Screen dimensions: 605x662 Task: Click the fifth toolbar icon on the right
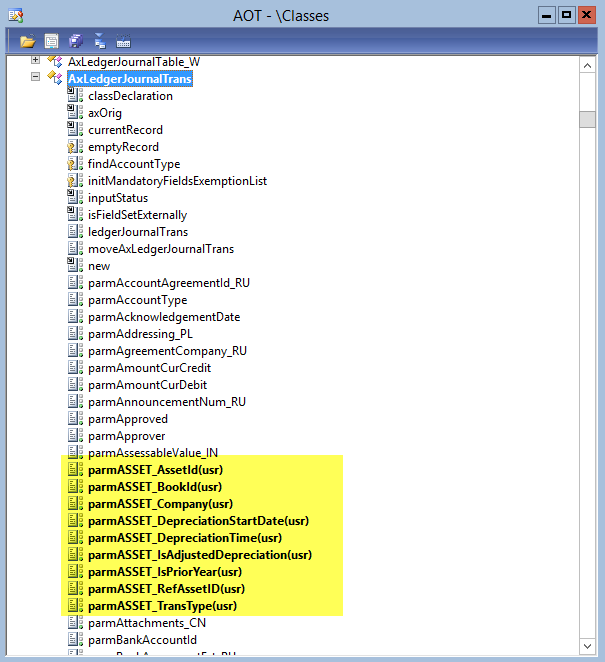pyautogui.click(x=123, y=41)
